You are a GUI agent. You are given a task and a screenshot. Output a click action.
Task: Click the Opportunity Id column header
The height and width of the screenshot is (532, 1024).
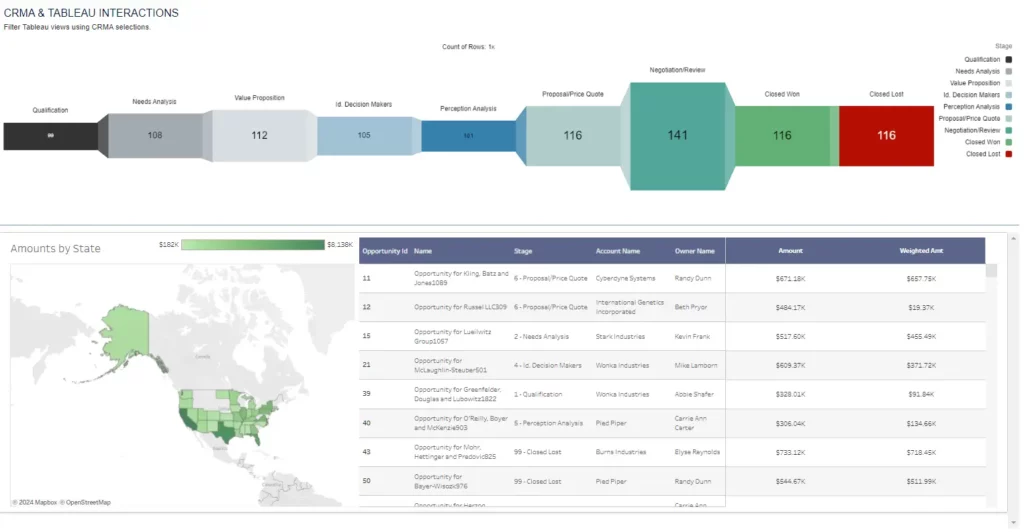coord(384,251)
